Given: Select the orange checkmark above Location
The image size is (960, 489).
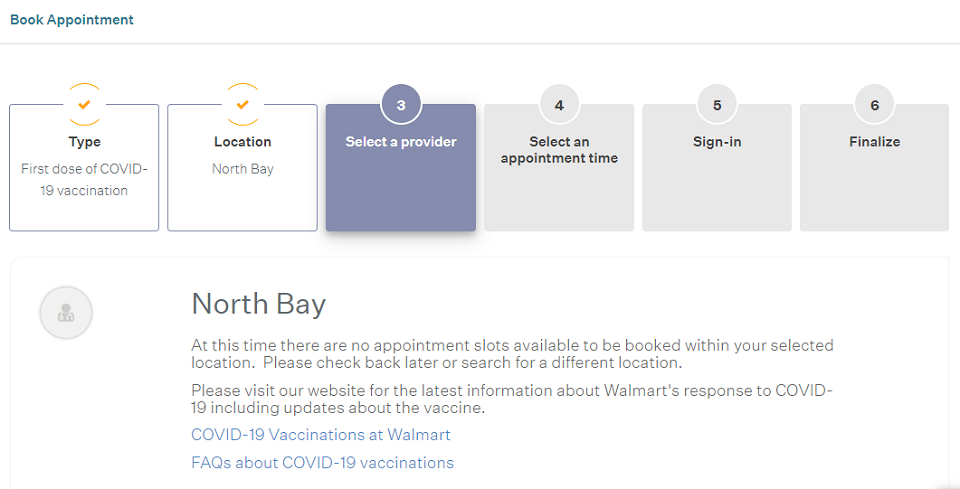Looking at the screenshot, I should 242,105.
